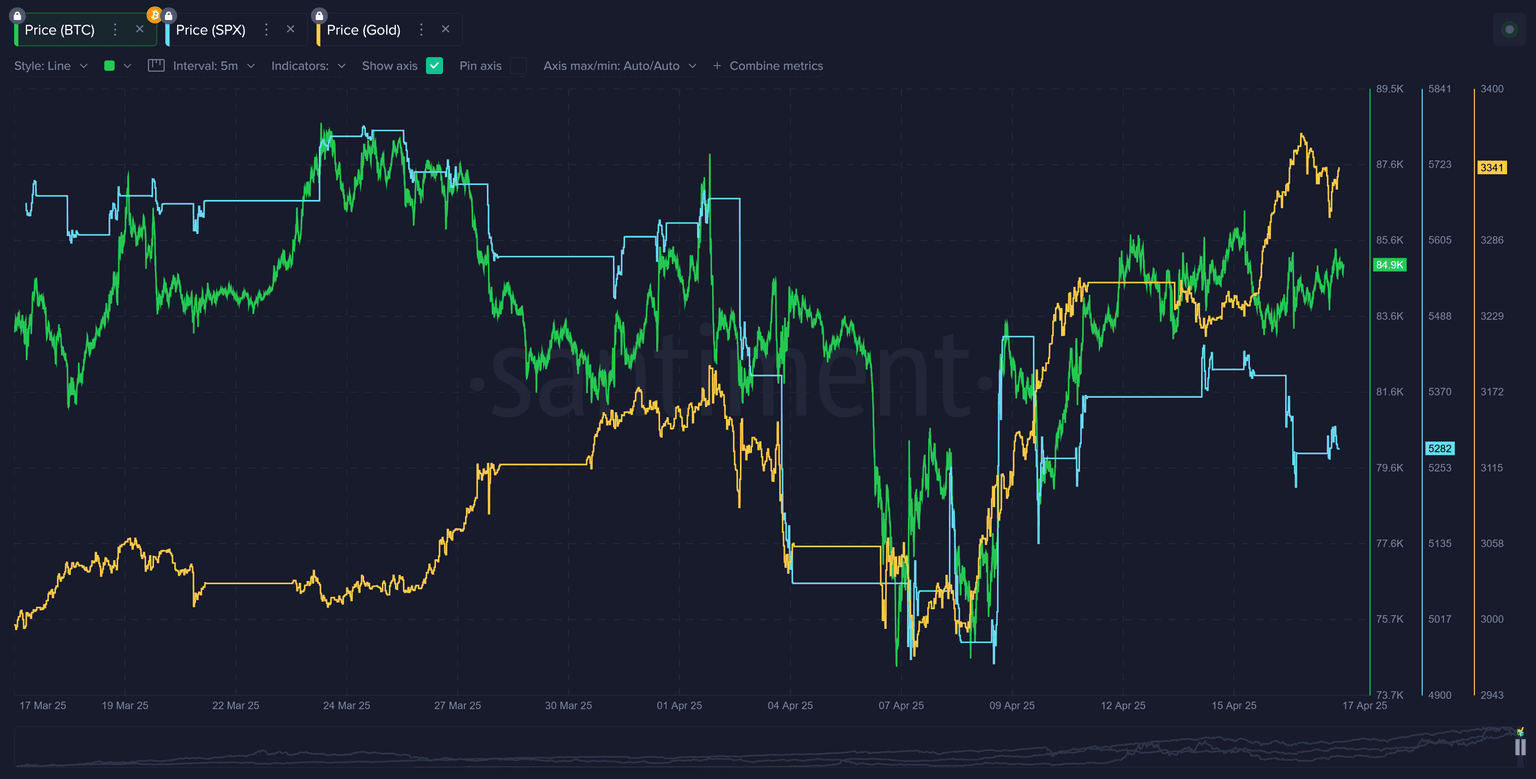Viewport: 1536px width, 779px height.
Task: Click the lock icon on Price (BTC)
Action: [17, 16]
